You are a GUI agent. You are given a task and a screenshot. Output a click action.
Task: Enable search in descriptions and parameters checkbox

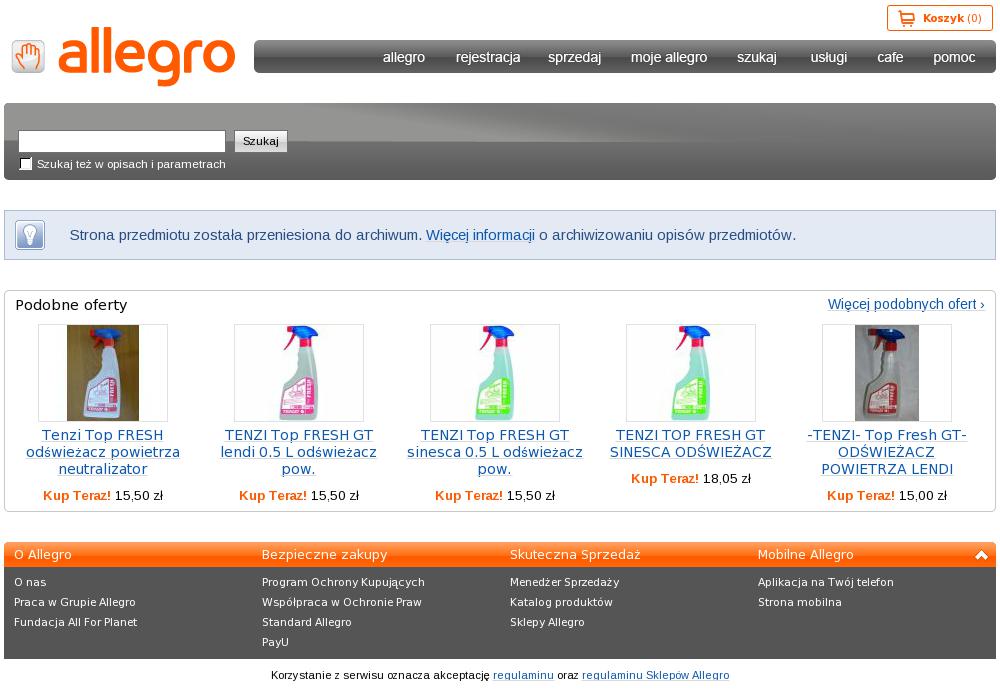point(26,164)
